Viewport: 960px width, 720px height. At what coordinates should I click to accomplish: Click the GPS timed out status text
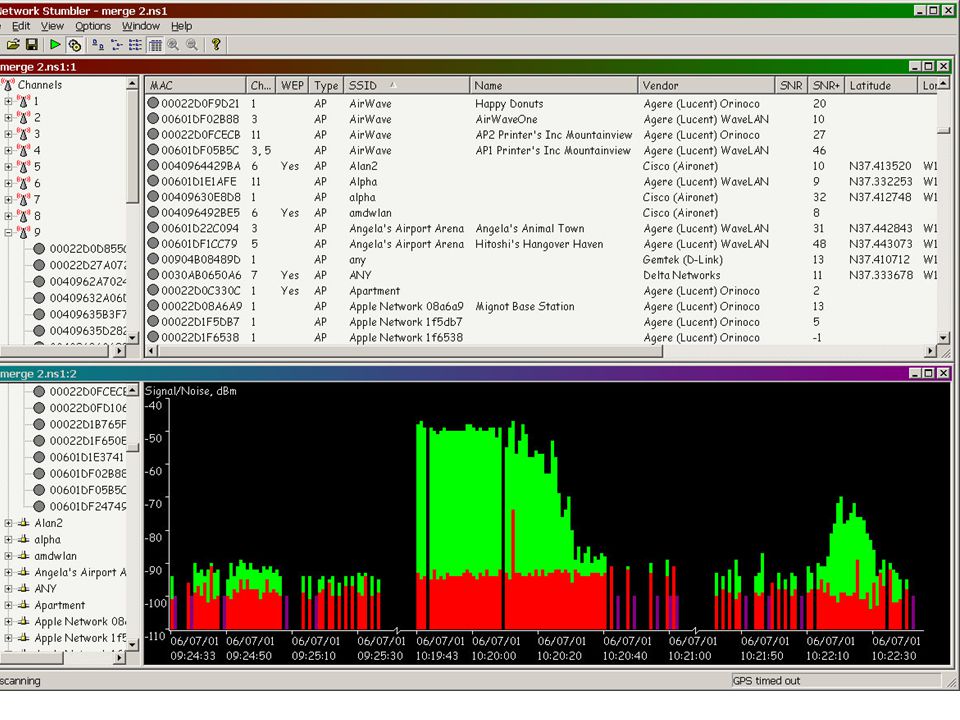coord(766,681)
